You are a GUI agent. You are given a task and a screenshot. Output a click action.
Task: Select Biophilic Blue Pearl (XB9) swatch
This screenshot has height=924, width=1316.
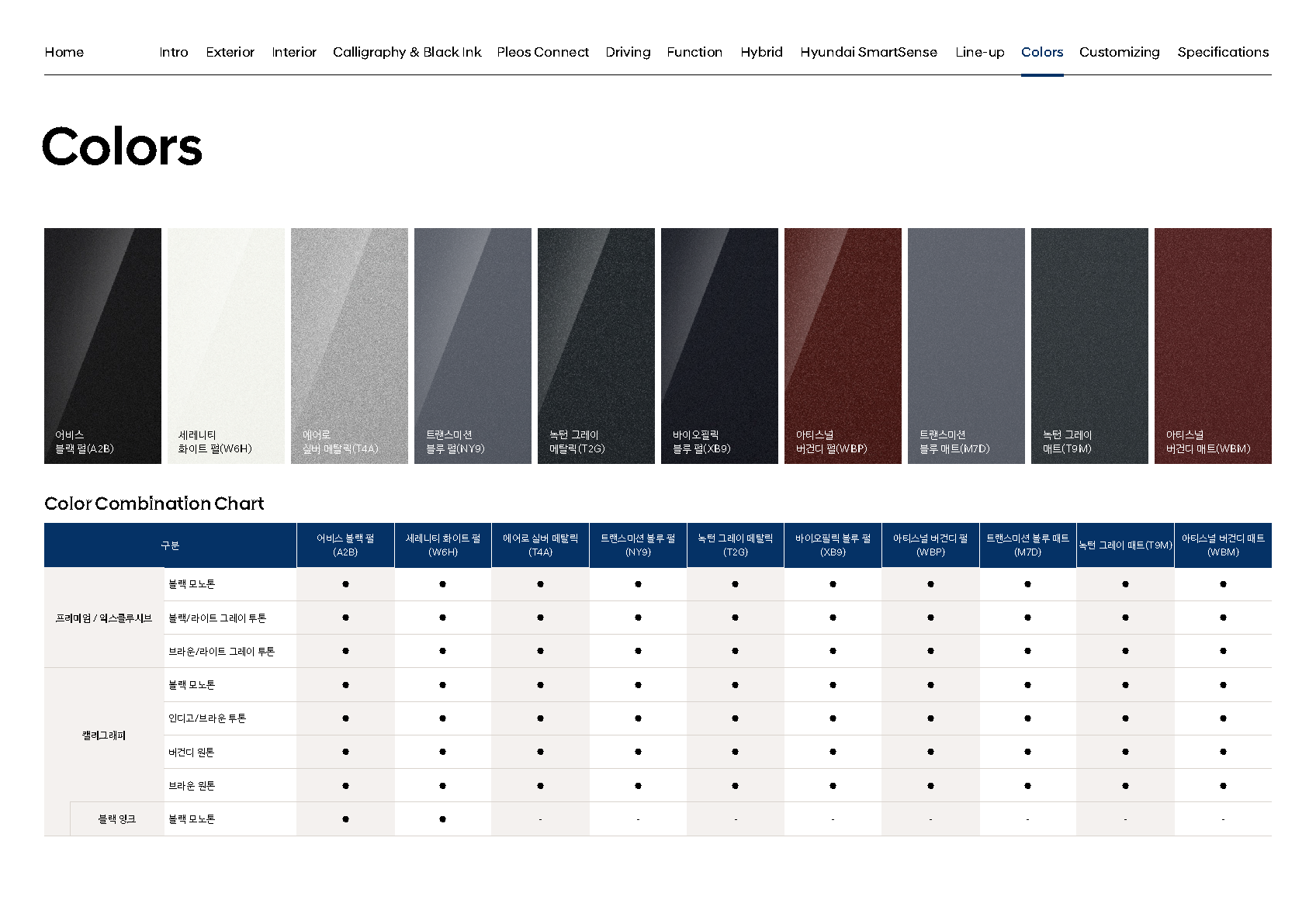tap(719, 346)
